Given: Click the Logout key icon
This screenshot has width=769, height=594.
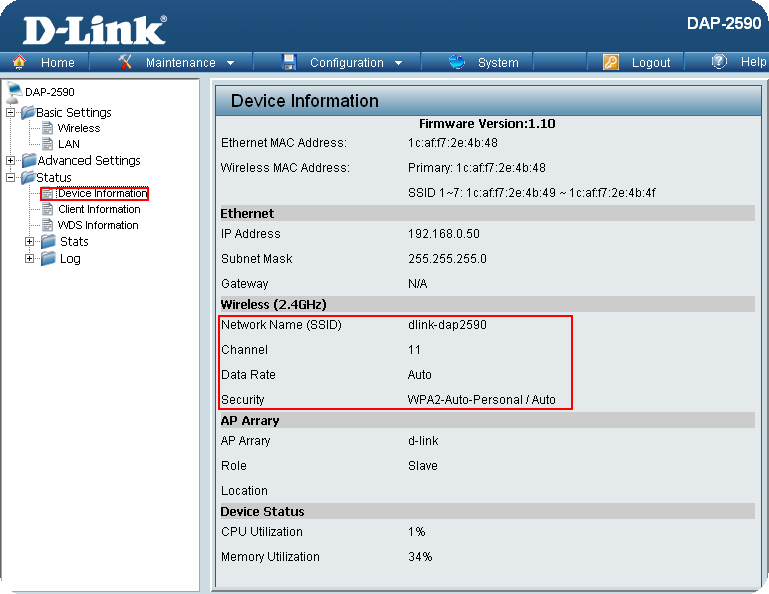Looking at the screenshot, I should [611, 62].
